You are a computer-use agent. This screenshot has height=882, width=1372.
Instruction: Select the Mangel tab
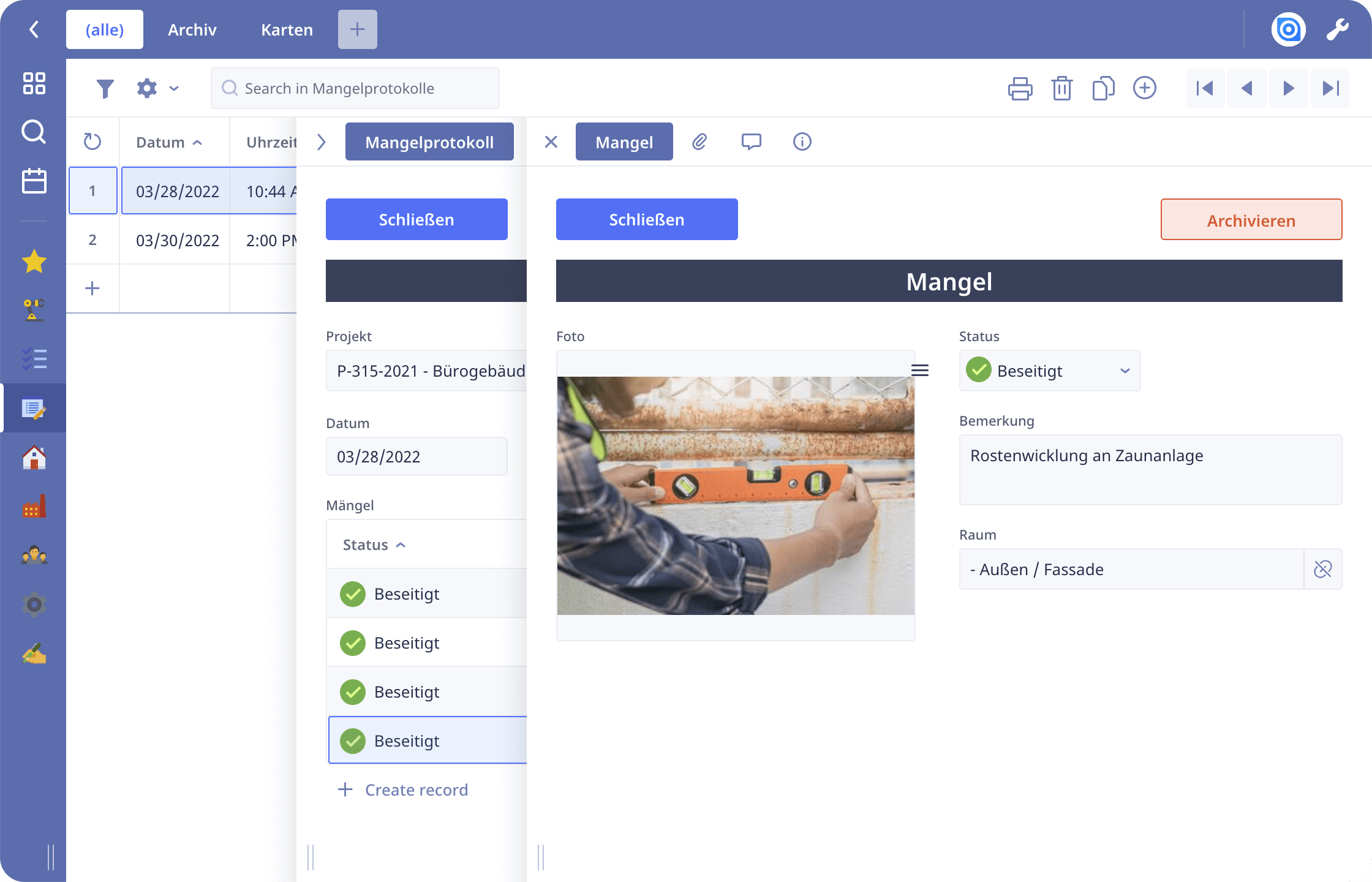tap(624, 141)
